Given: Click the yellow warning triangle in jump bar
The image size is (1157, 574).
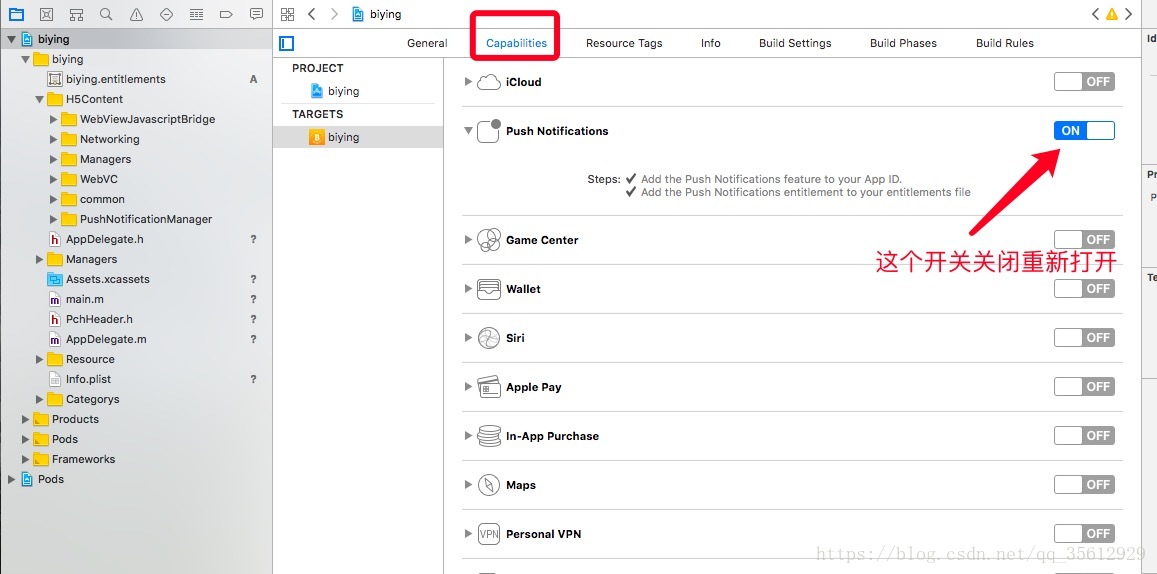Looking at the screenshot, I should click(x=1112, y=14).
